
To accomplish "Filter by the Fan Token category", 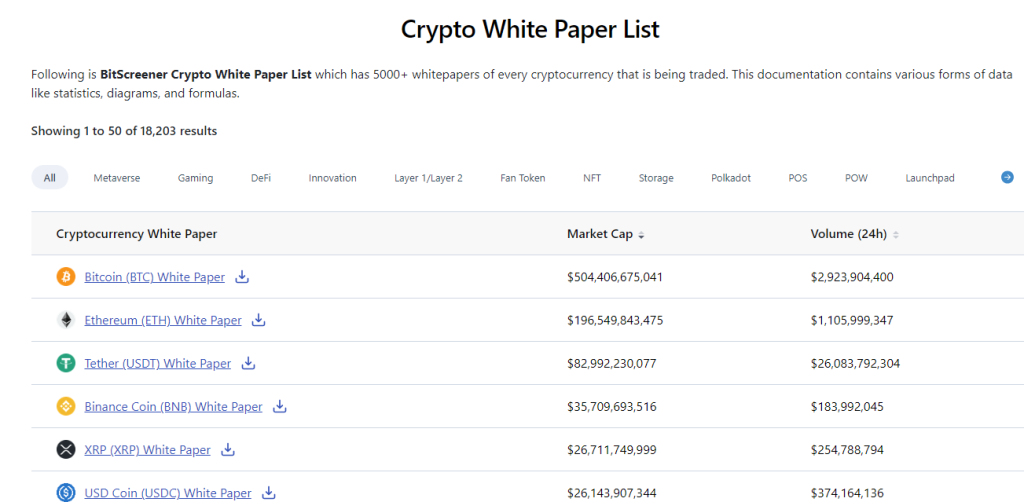I will 523,178.
